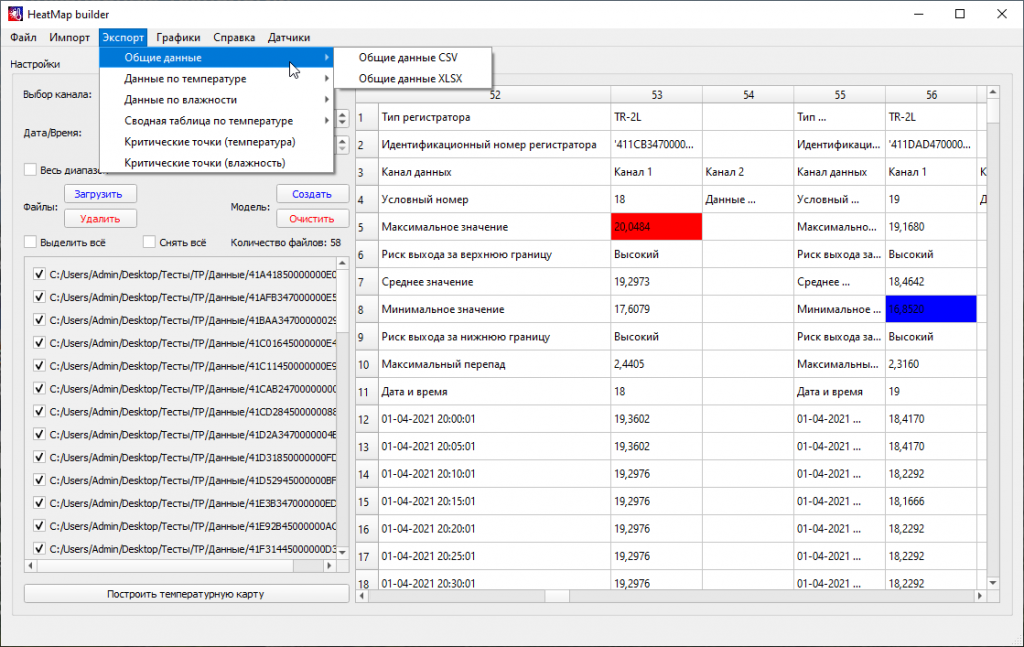Click the Загрузить button

point(99,194)
